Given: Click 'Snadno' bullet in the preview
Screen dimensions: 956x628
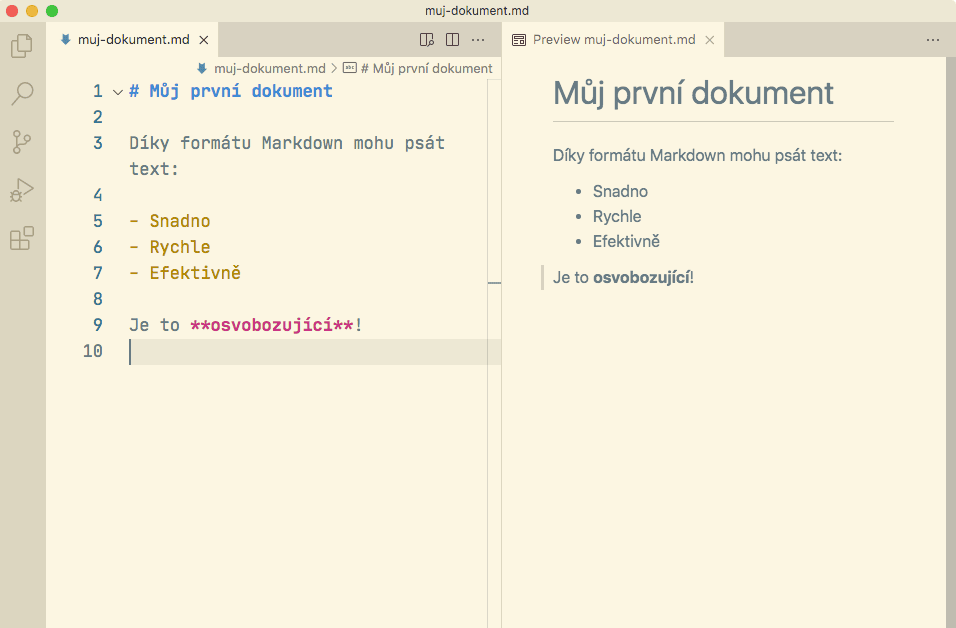Looking at the screenshot, I should click(x=620, y=191).
